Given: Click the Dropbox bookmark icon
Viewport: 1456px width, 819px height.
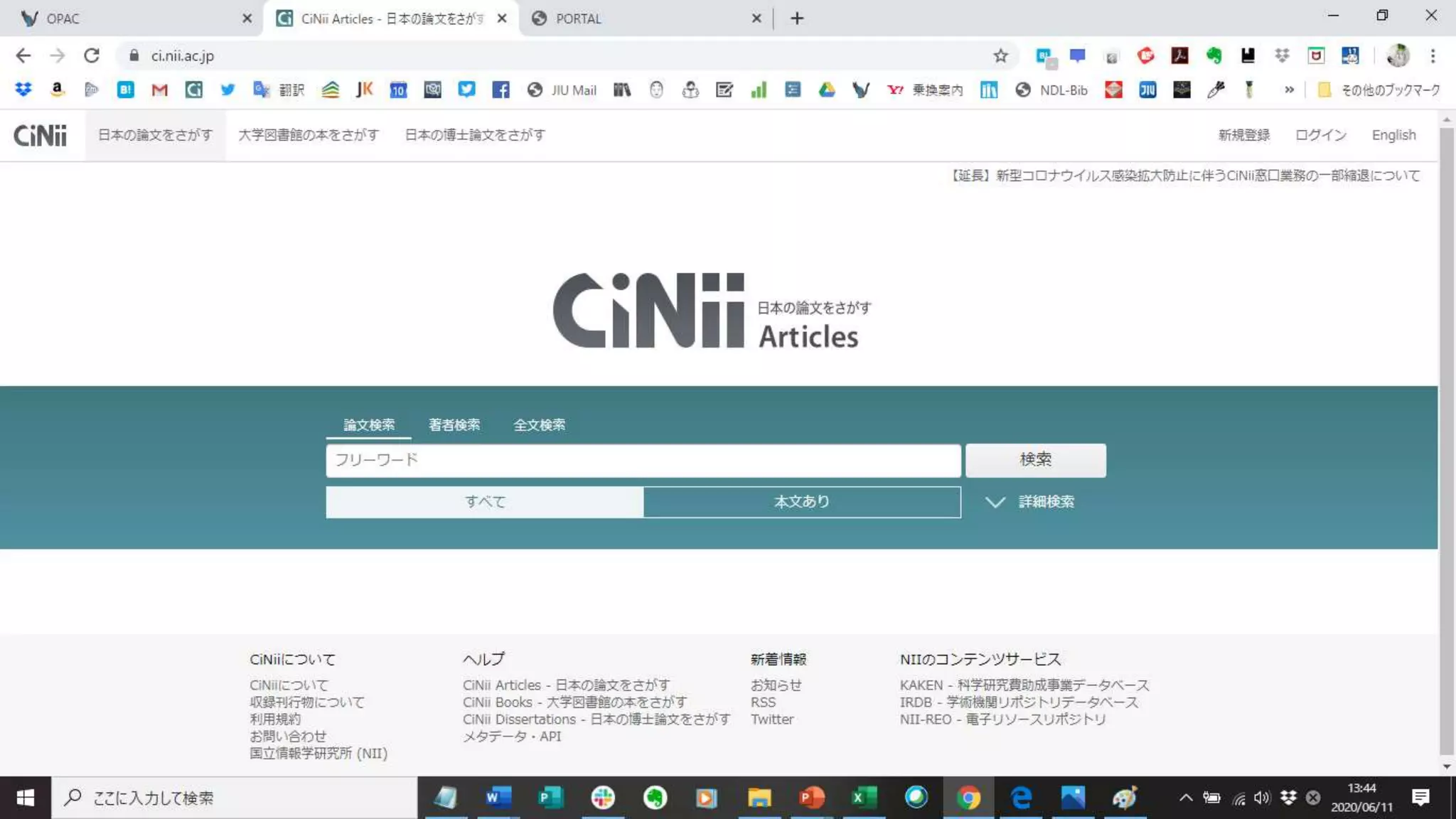Looking at the screenshot, I should click(23, 90).
